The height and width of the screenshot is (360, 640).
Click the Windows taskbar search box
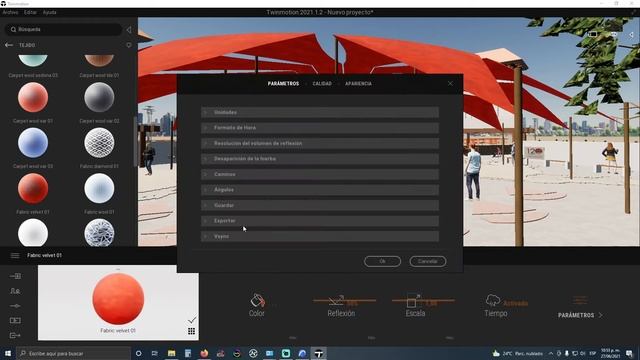coord(74,353)
